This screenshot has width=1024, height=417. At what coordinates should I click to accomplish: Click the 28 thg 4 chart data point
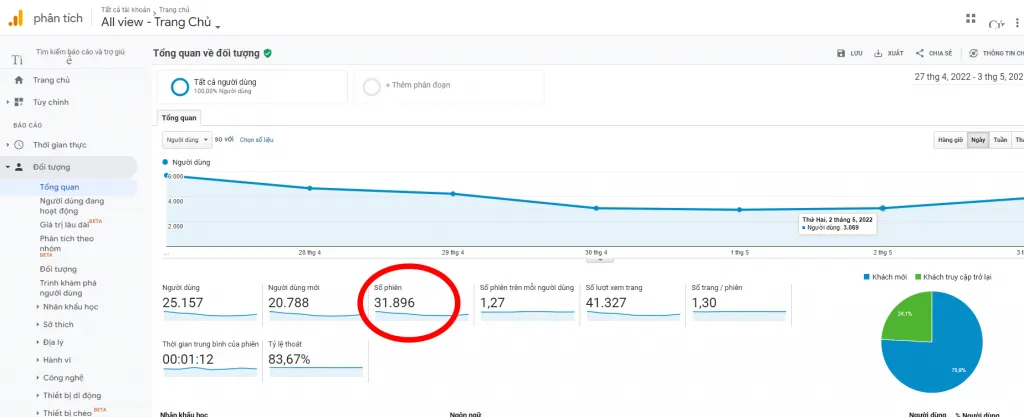tap(310, 188)
